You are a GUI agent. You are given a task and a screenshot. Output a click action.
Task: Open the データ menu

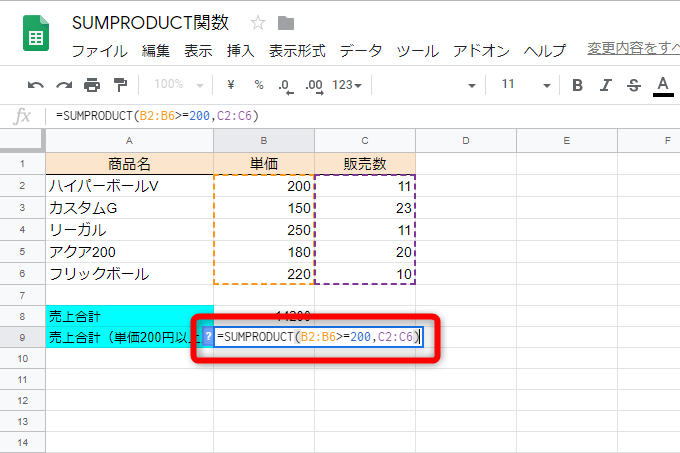[361, 51]
